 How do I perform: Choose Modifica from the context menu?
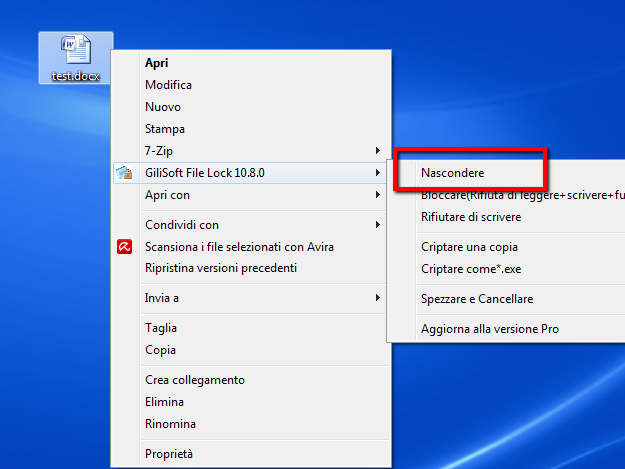coord(168,85)
